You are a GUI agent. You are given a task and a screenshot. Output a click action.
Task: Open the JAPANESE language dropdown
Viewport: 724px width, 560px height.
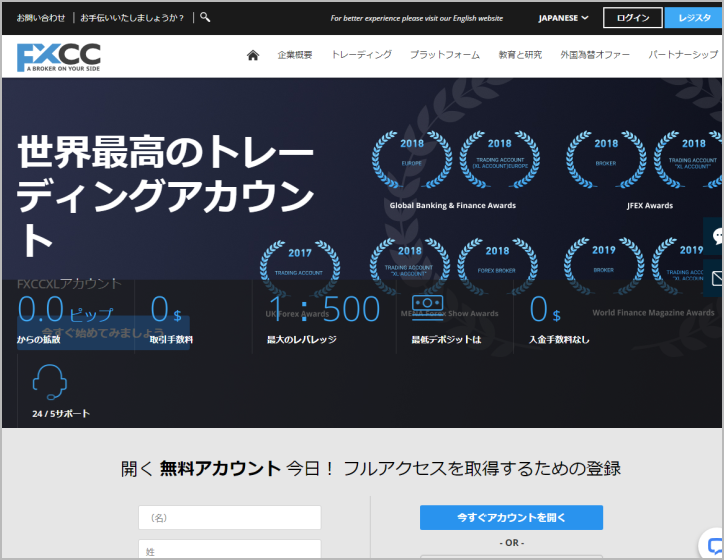pos(563,18)
